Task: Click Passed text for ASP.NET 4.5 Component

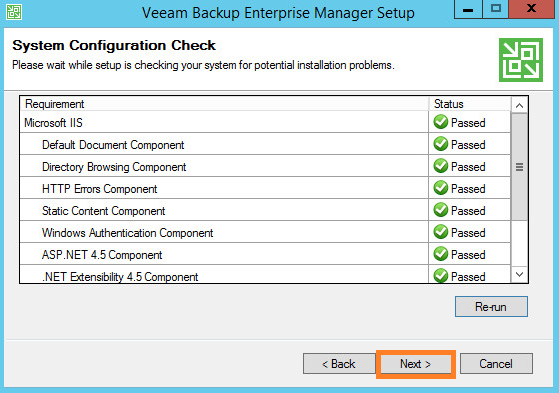Action: (468, 255)
